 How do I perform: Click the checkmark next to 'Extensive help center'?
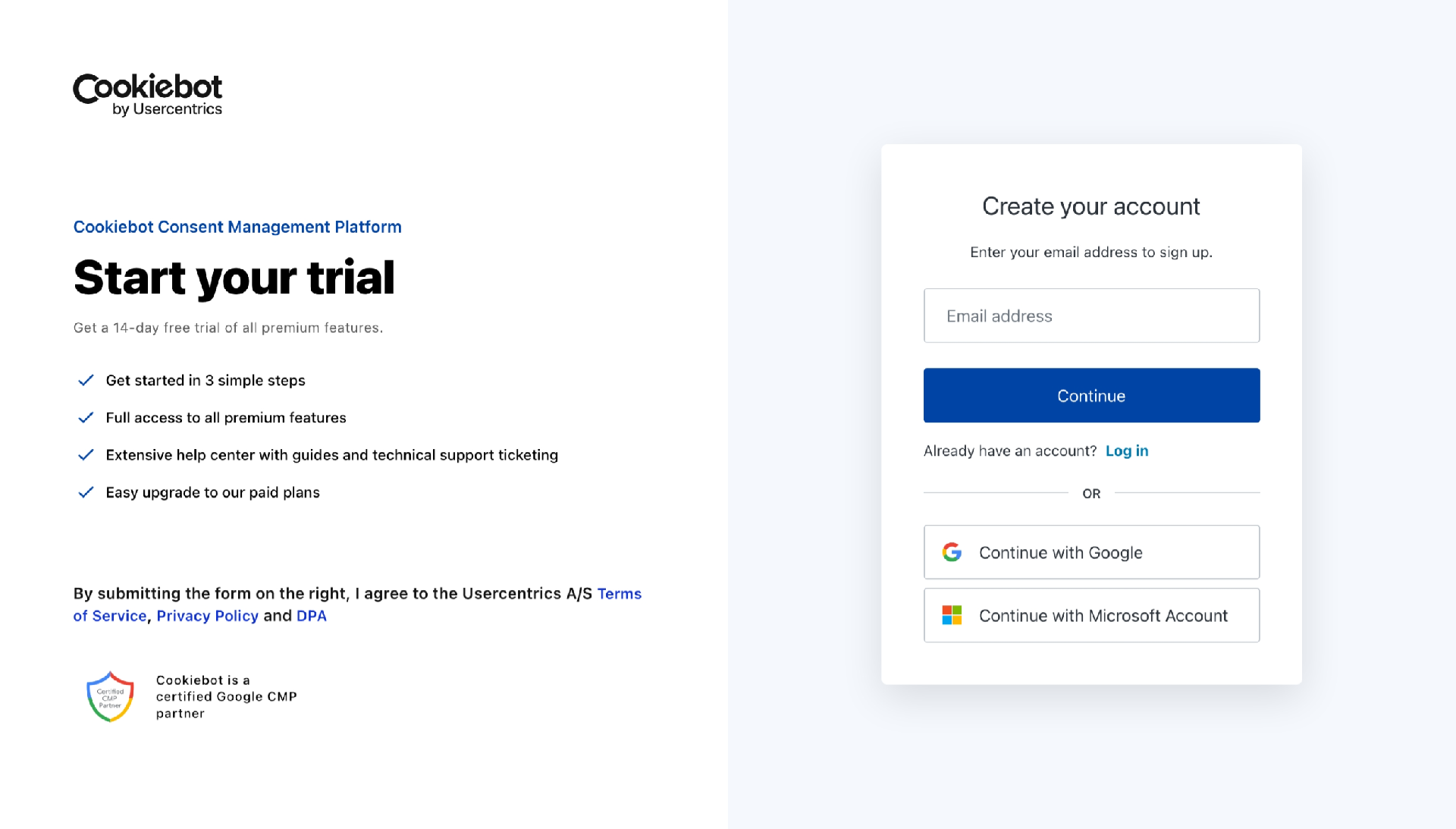coord(84,454)
